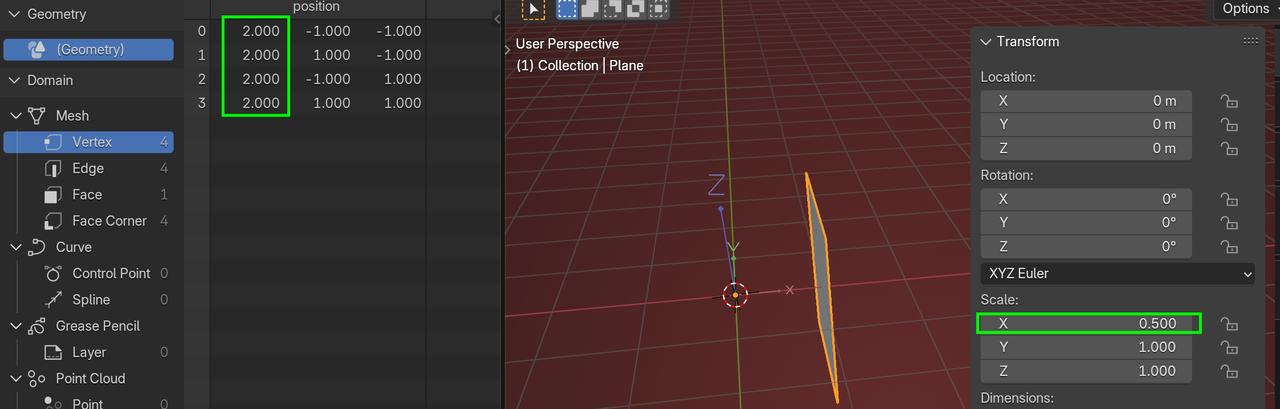Click the Mesh component icon

(37, 116)
